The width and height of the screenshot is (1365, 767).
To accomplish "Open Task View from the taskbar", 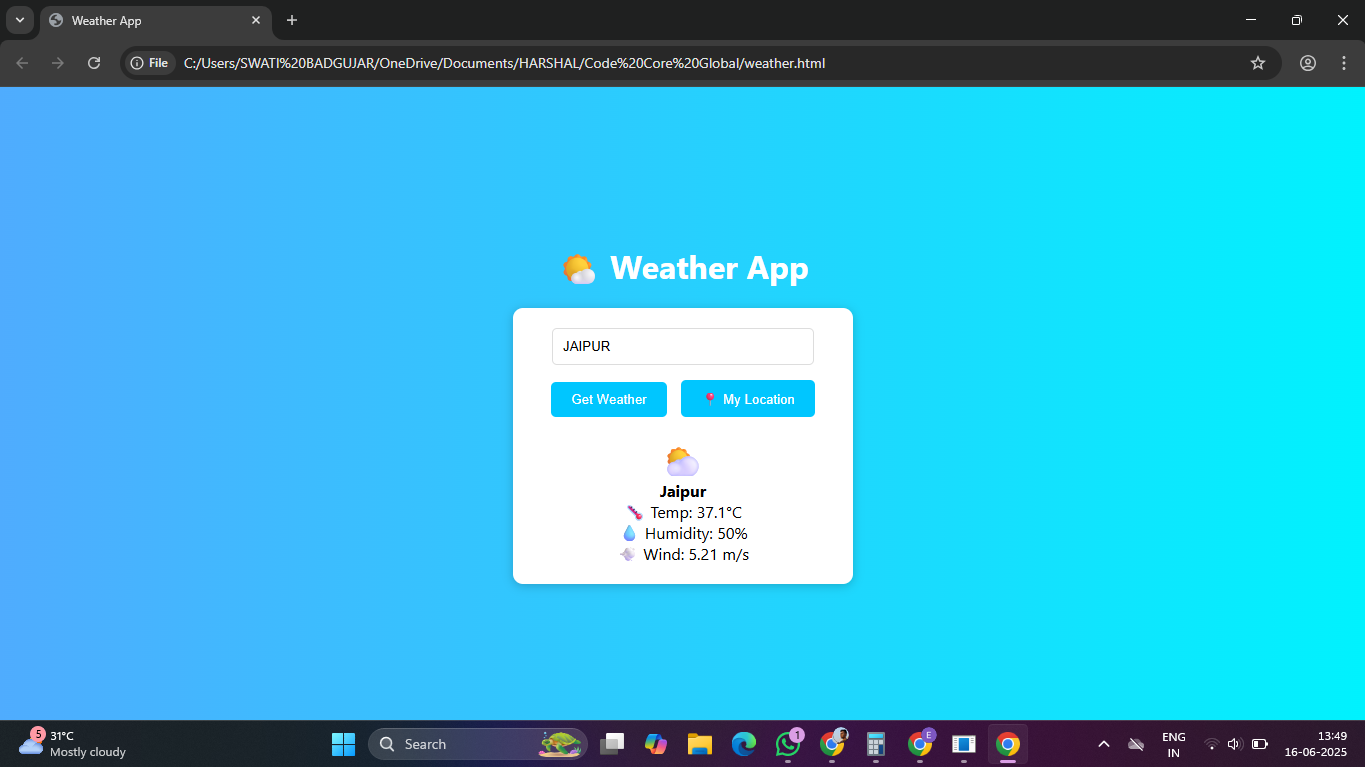I will 612,744.
